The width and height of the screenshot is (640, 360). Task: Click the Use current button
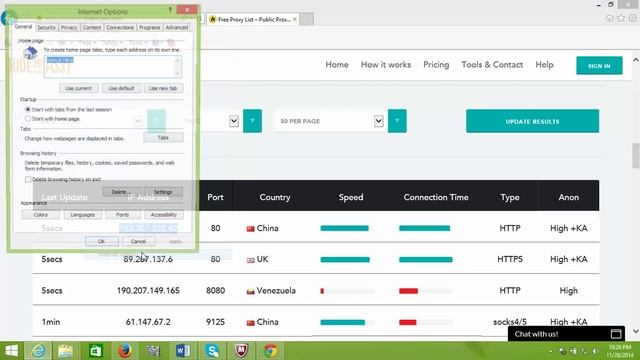coord(78,88)
